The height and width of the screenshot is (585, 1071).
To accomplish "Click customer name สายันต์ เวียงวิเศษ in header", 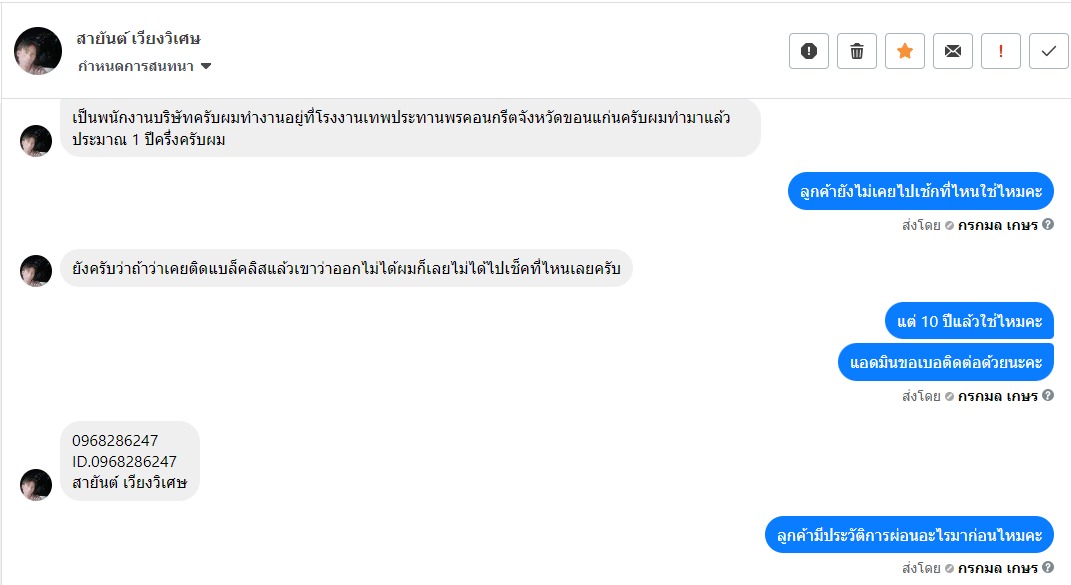I will [139, 39].
